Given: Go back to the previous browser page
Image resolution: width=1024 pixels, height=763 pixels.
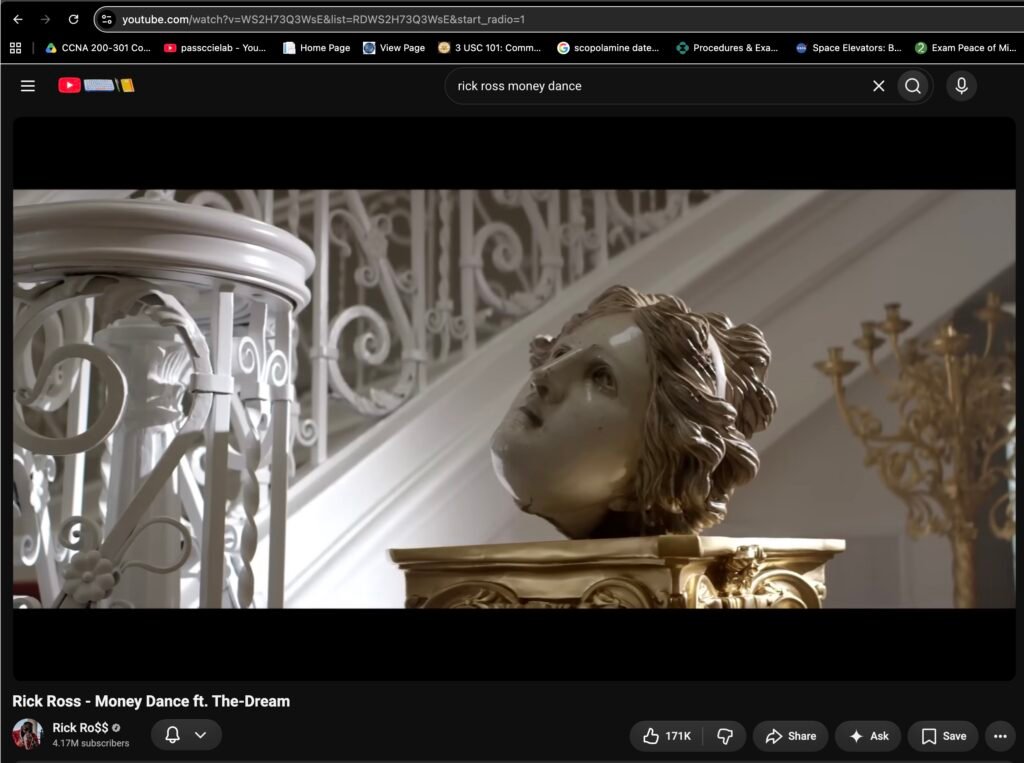Looking at the screenshot, I should (18, 20).
